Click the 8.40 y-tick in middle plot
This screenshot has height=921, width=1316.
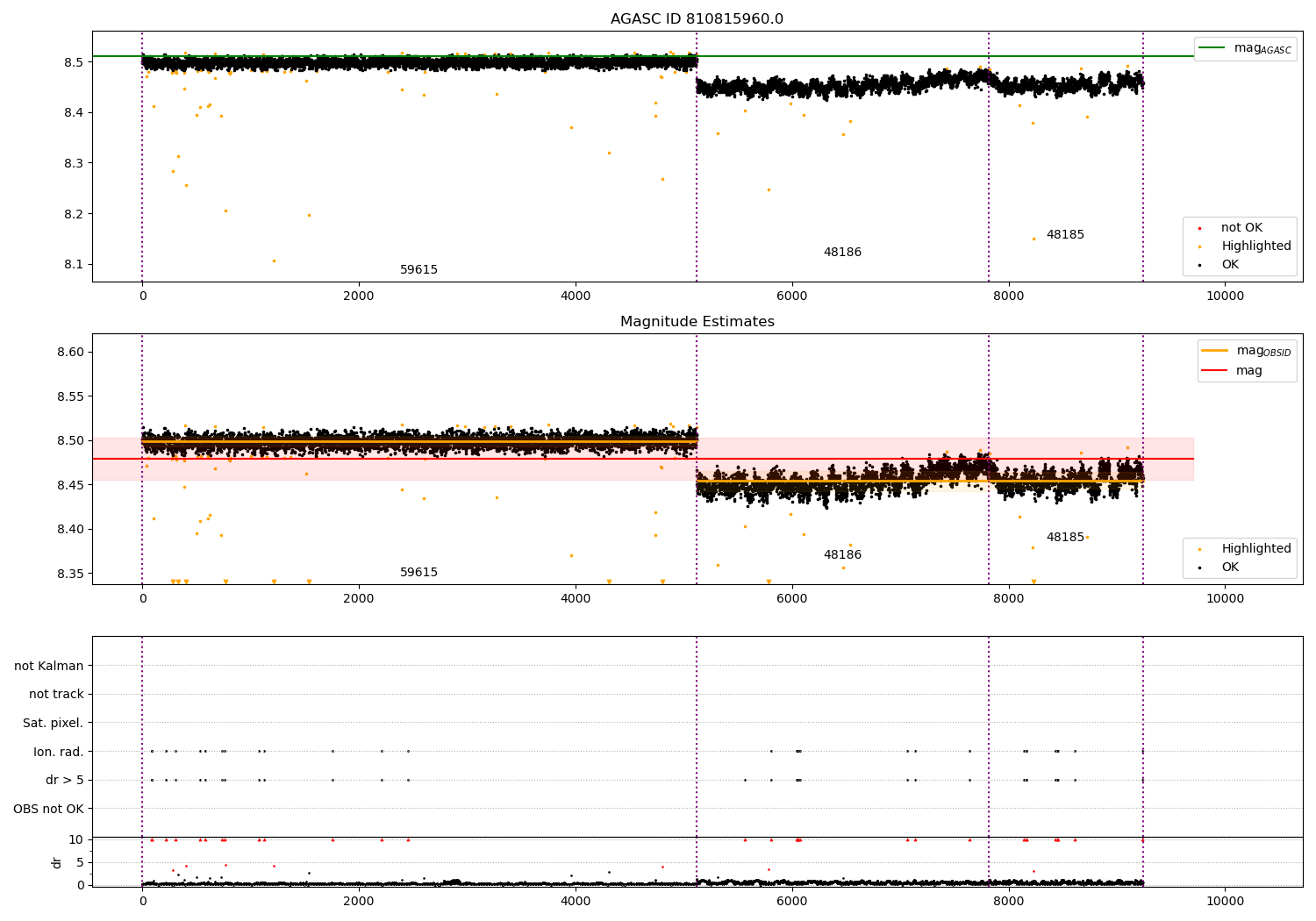coord(70,530)
